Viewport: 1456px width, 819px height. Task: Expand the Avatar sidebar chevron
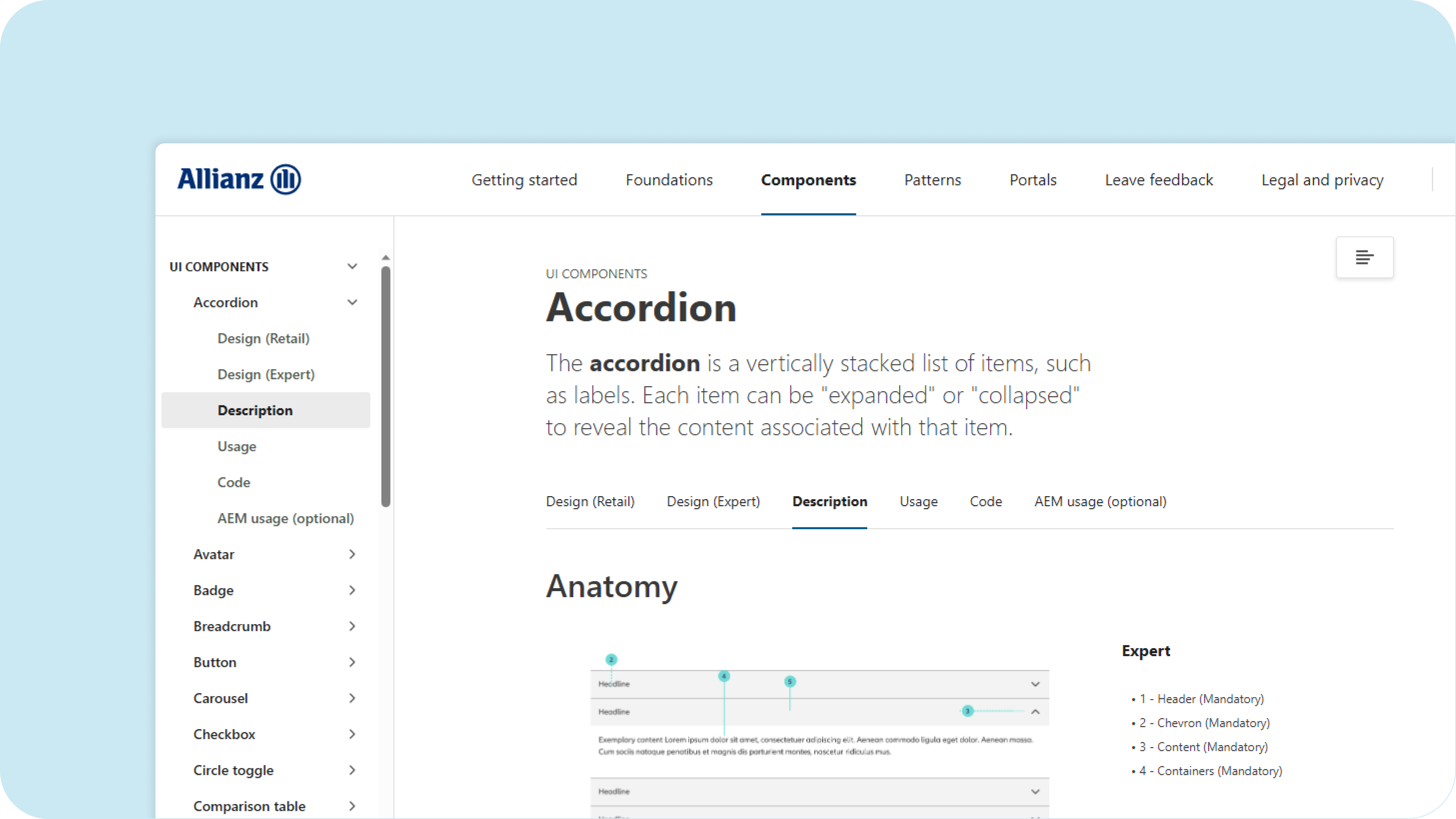(352, 555)
